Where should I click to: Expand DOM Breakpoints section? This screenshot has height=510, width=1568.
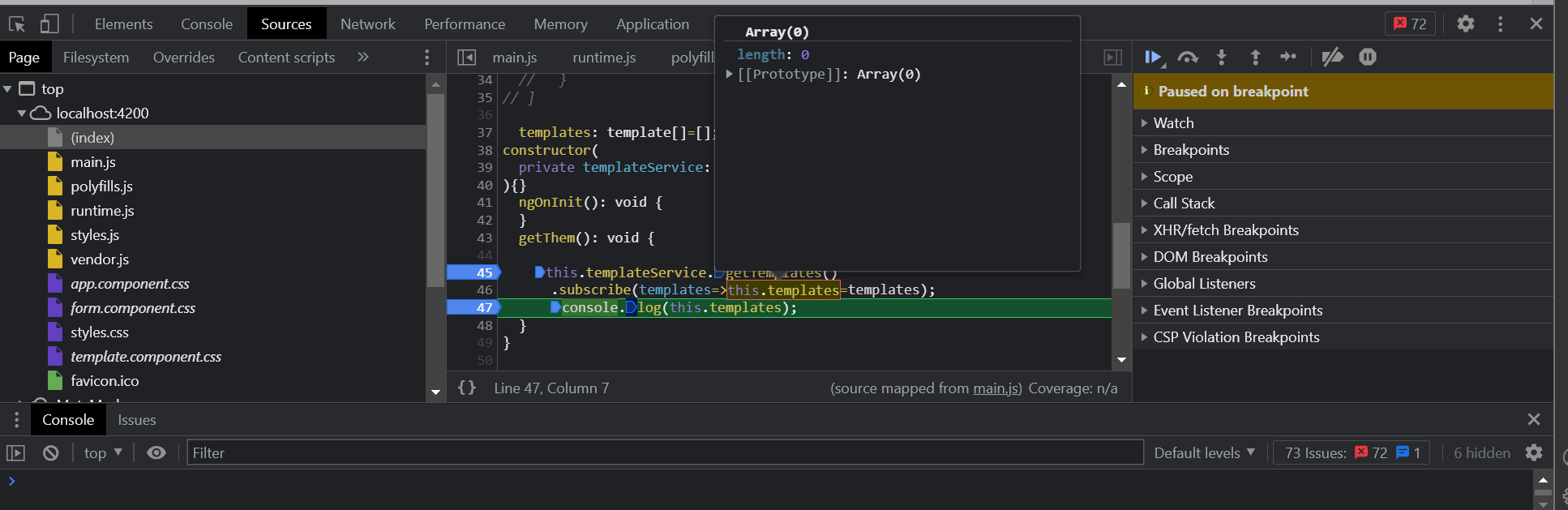1343,256
